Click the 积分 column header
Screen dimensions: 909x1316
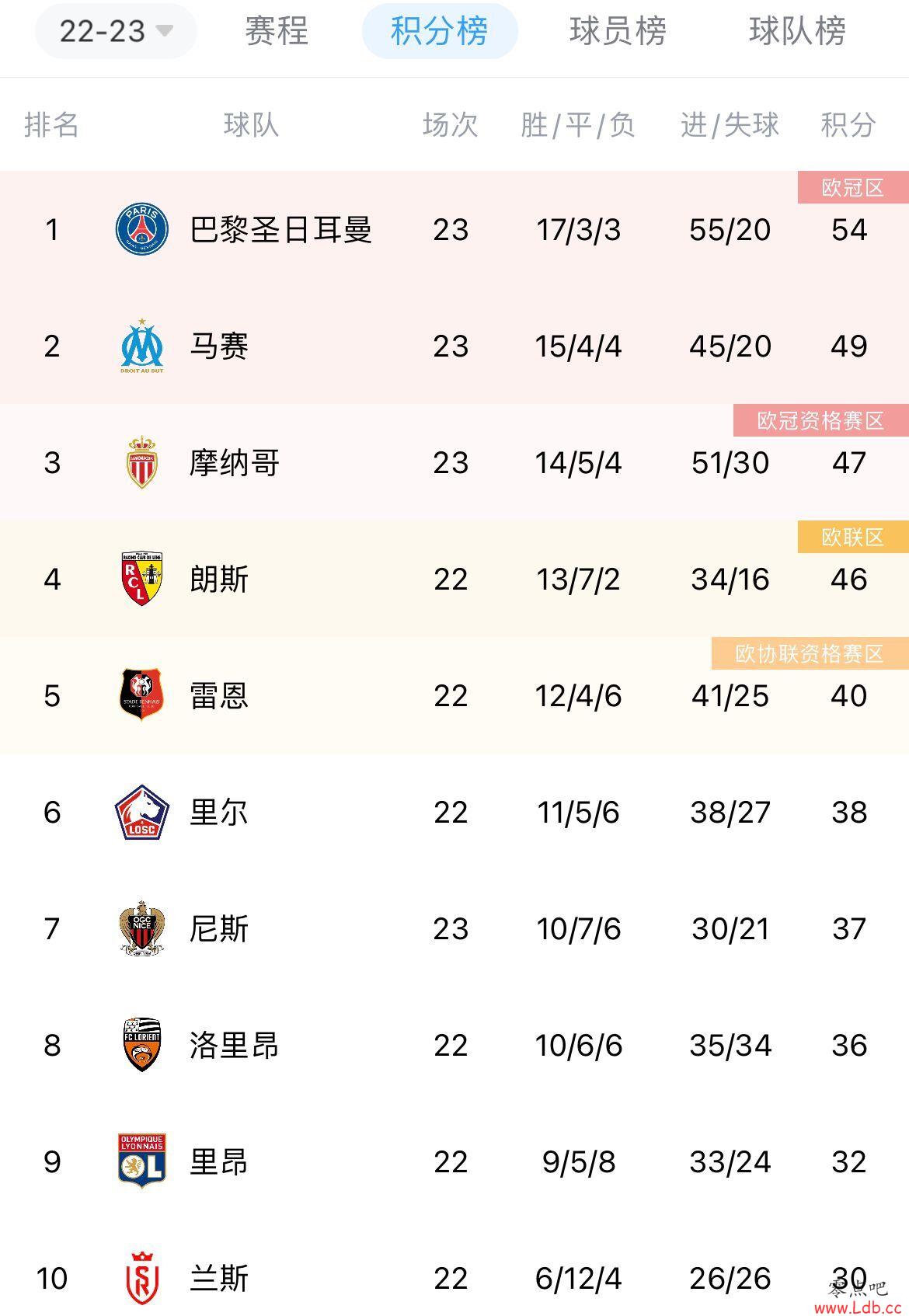[x=848, y=124]
